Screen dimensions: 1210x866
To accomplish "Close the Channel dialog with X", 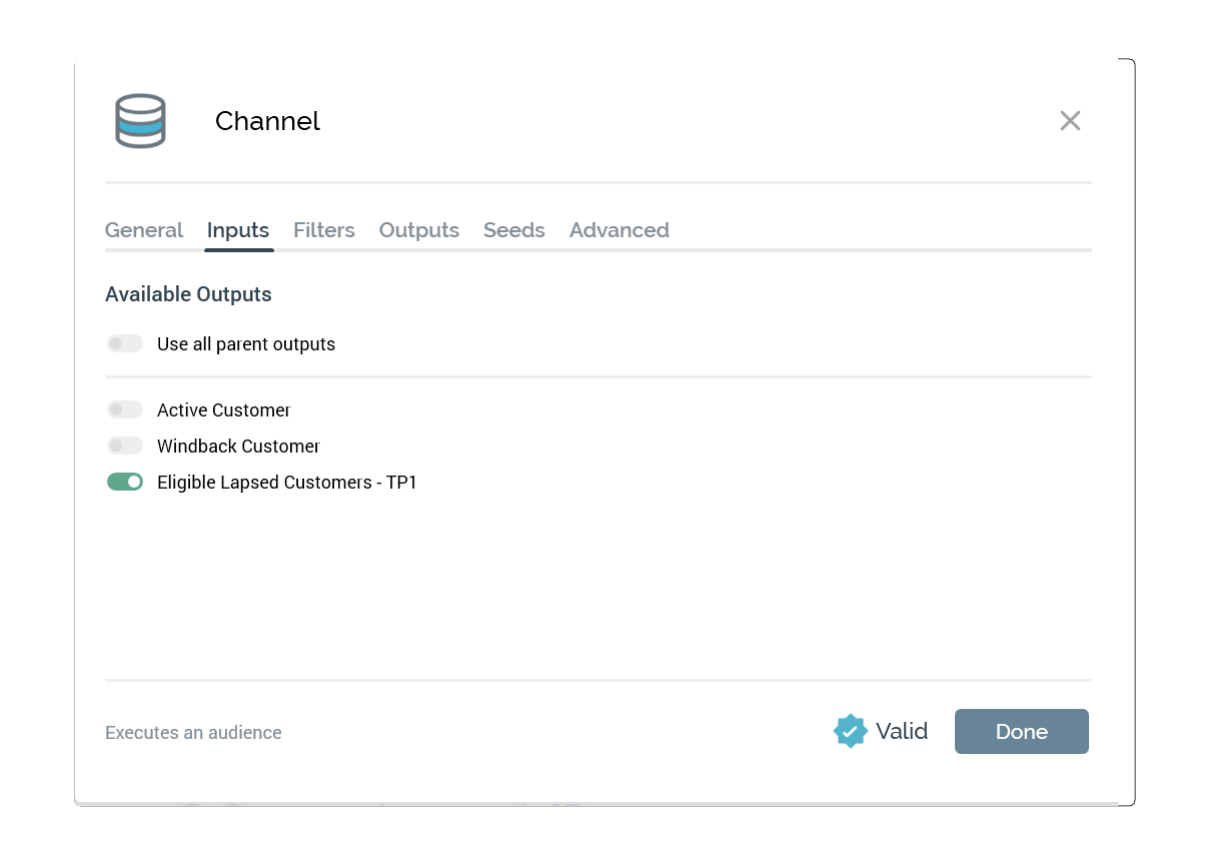I will (1070, 121).
